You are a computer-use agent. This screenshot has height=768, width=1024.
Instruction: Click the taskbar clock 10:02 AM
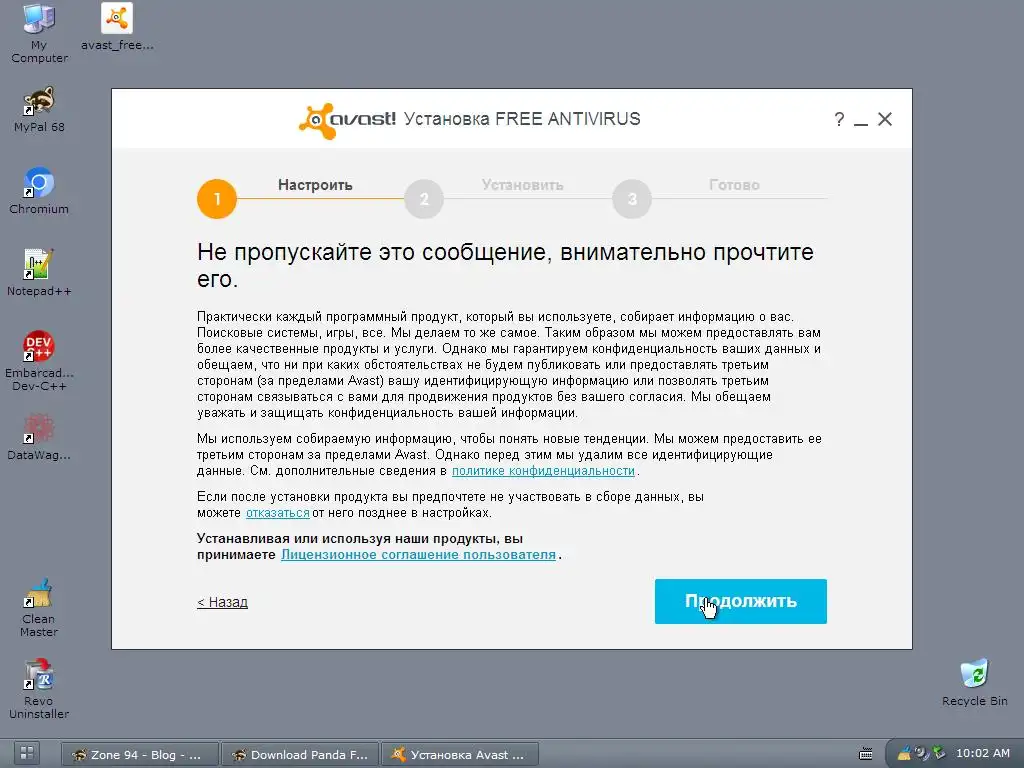(x=982, y=754)
